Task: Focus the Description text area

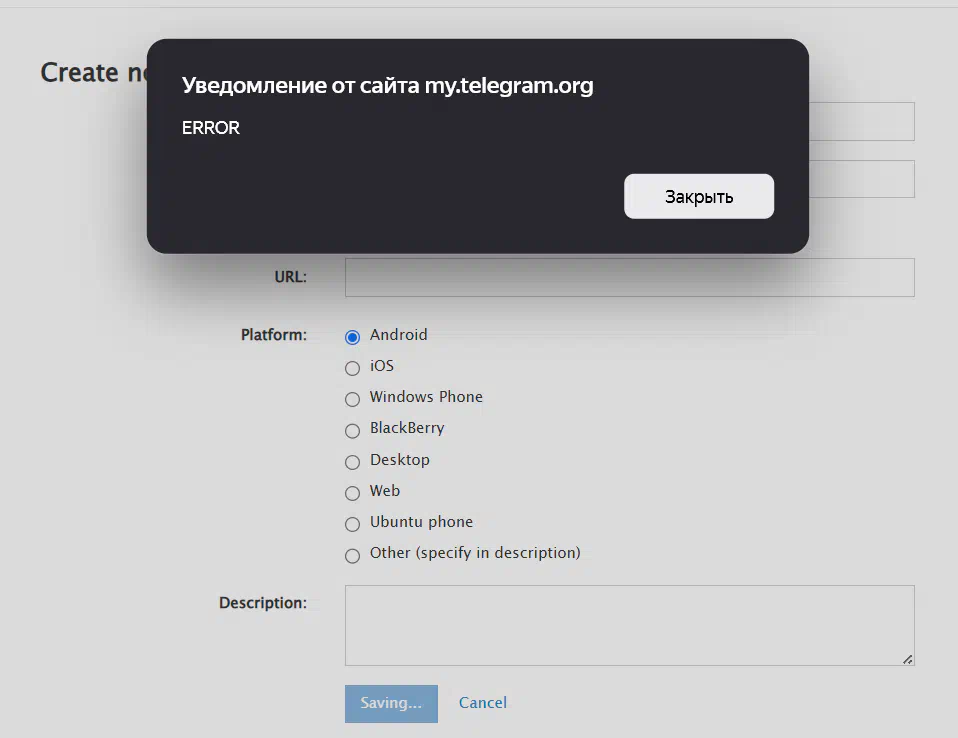Action: (x=629, y=625)
